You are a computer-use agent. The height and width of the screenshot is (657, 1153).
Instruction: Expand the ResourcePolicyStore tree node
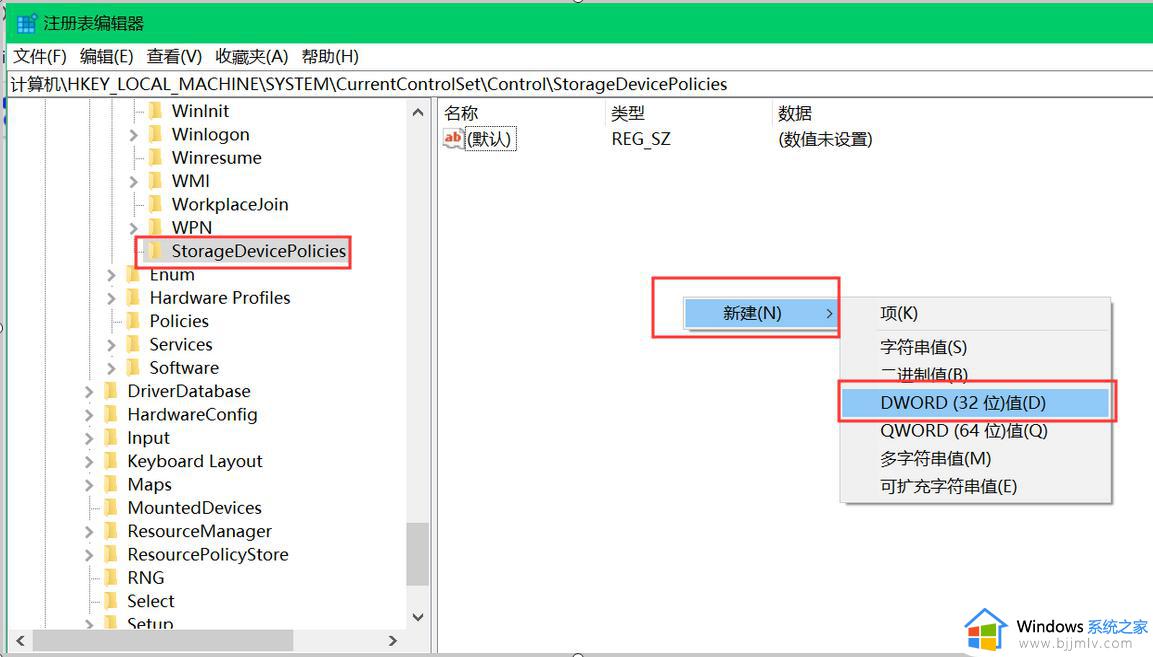[x=89, y=555]
